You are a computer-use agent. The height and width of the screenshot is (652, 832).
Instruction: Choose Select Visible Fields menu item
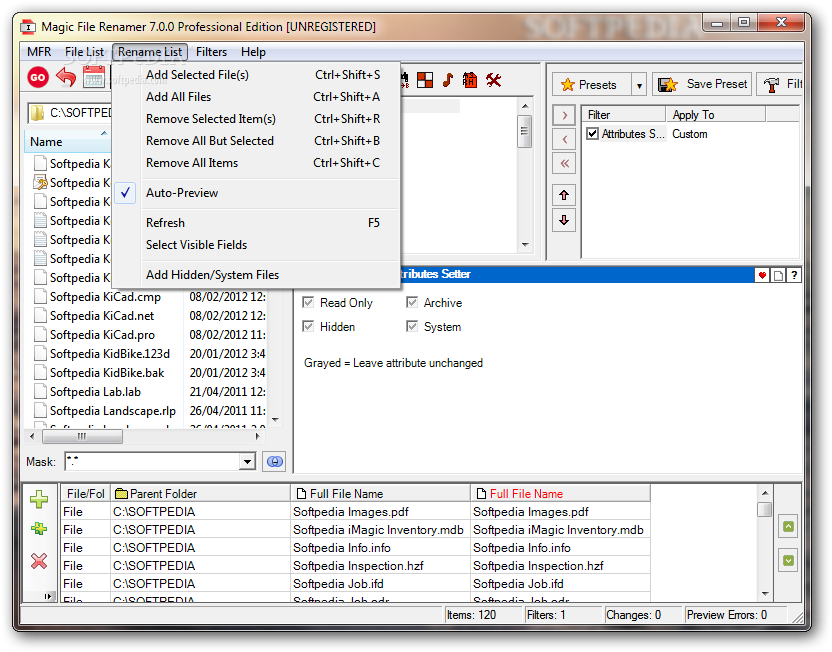click(x=256, y=245)
